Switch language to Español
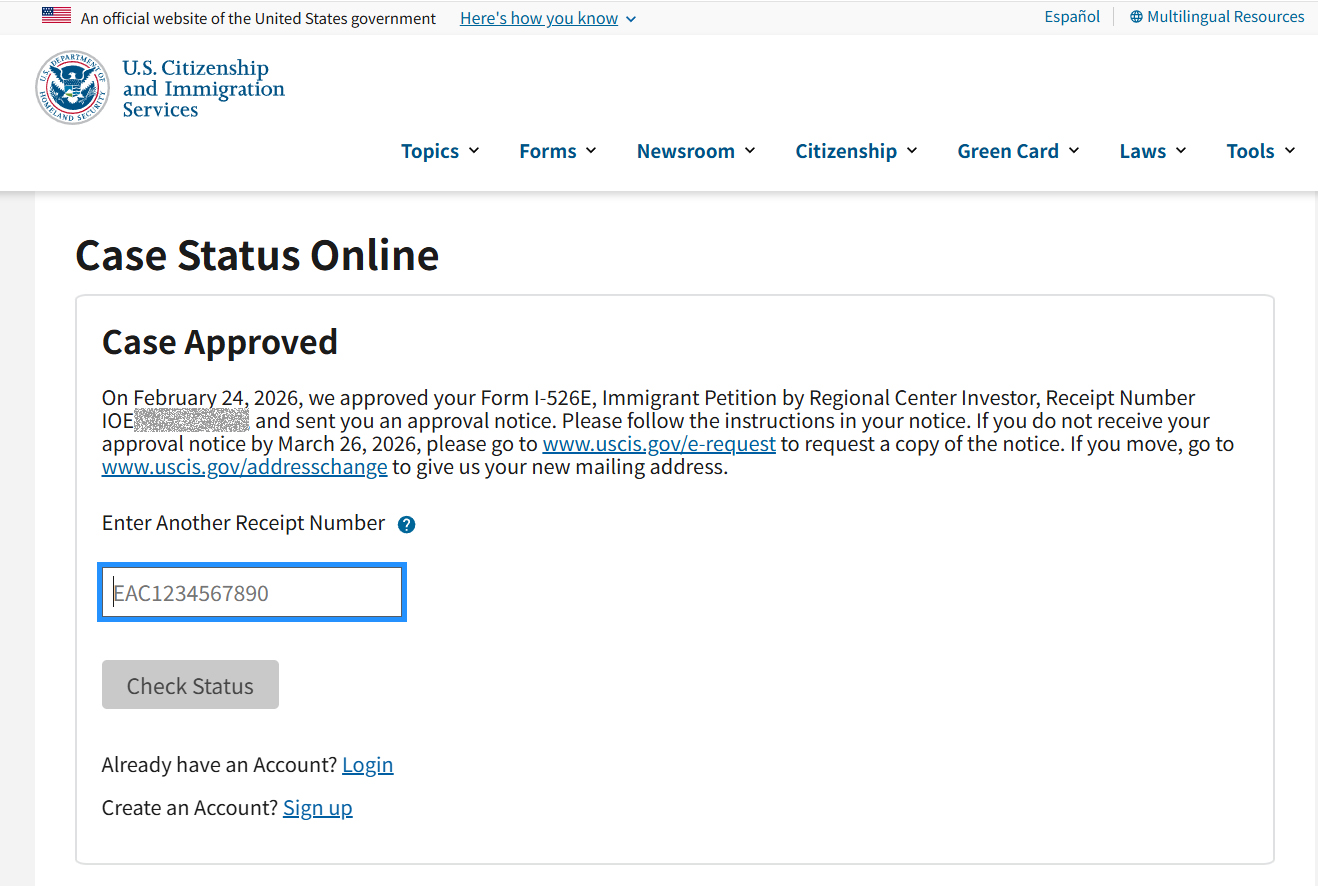The width and height of the screenshot is (1318, 886). (x=1072, y=17)
